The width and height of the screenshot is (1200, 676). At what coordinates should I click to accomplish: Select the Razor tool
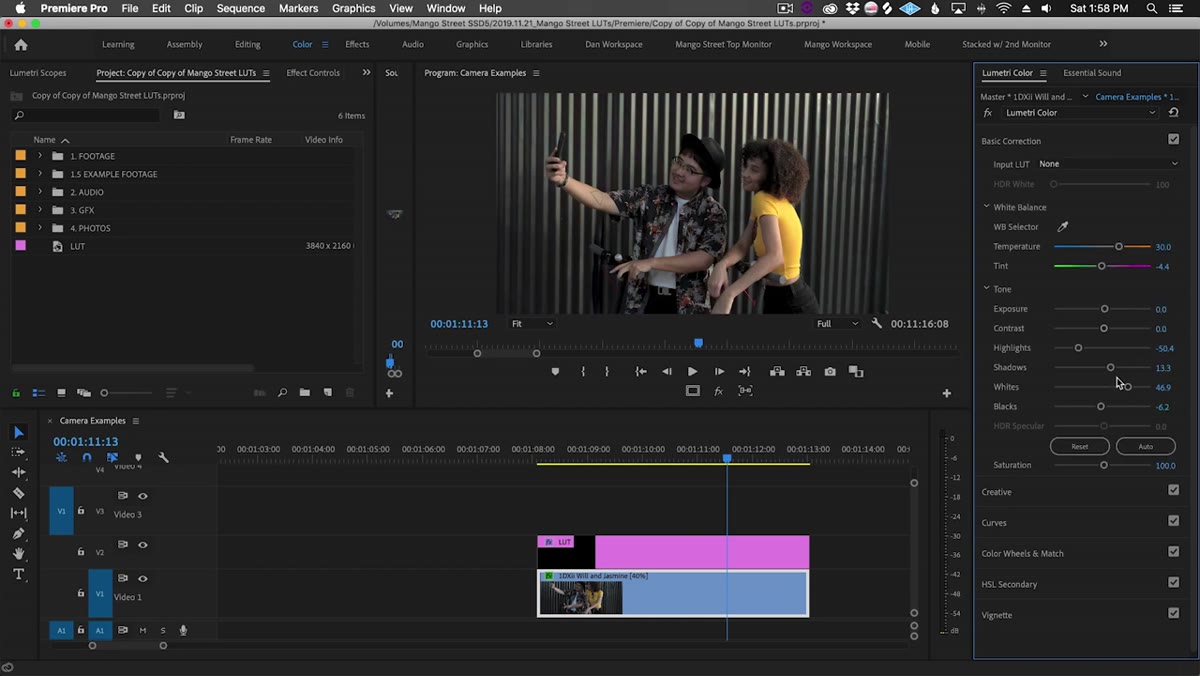(x=18, y=493)
